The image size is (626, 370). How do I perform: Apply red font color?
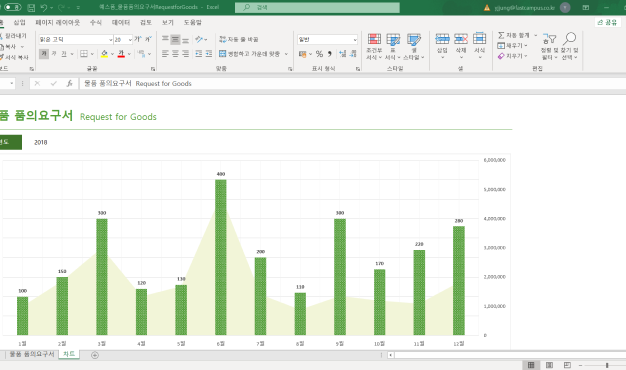[121, 53]
